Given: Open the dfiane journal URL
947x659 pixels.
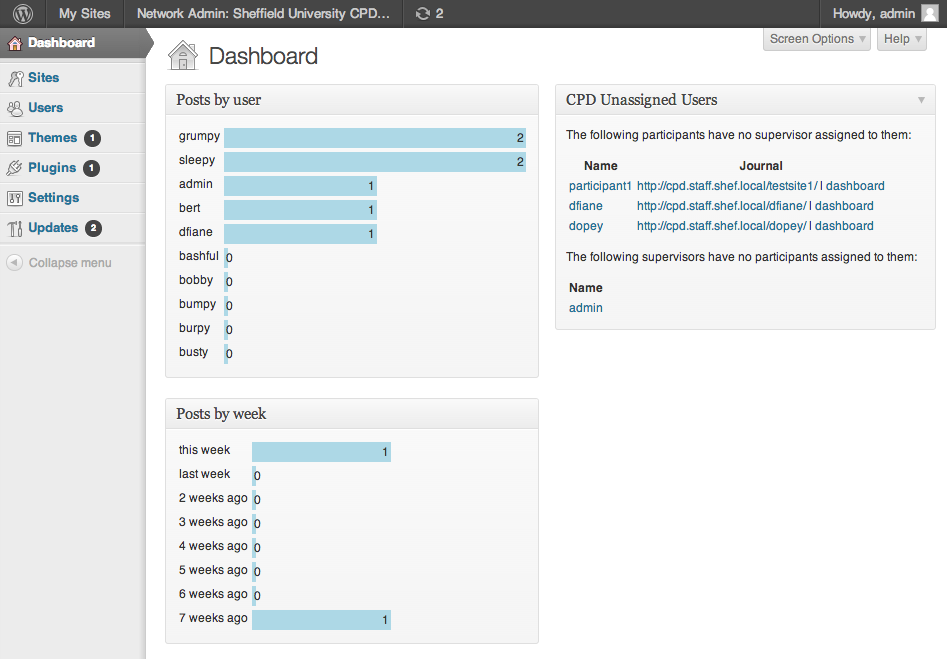Looking at the screenshot, I should (x=721, y=206).
